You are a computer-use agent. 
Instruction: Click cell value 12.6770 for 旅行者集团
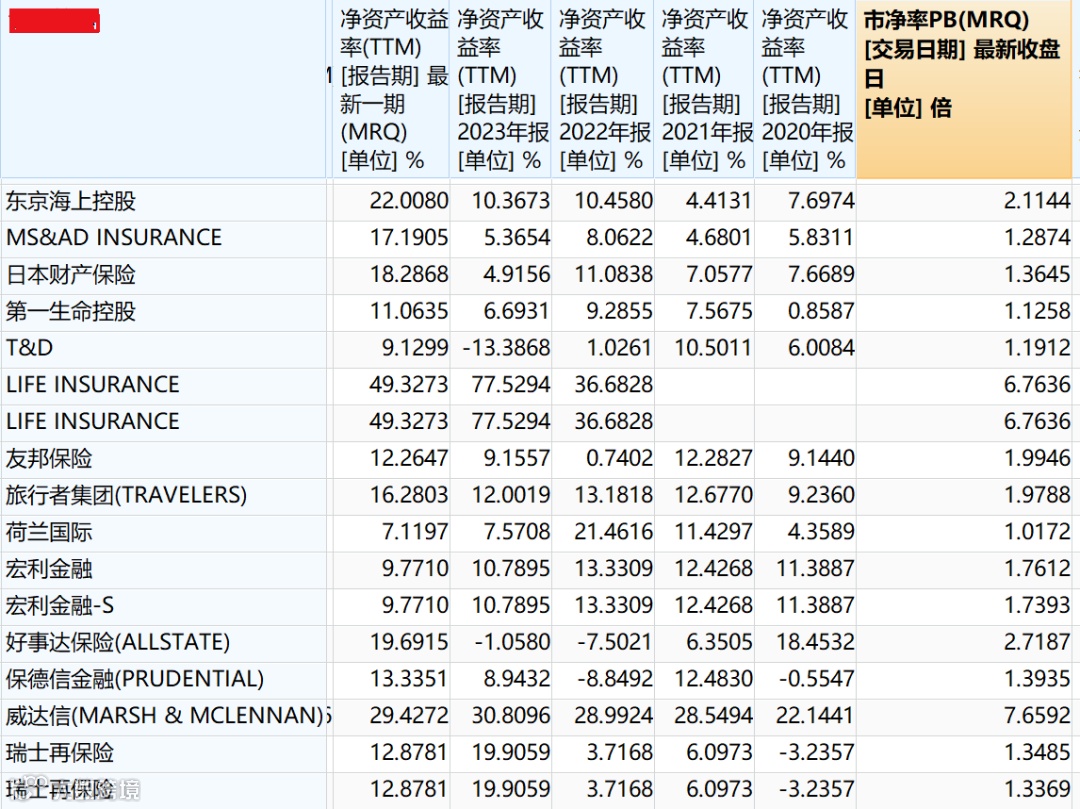click(x=714, y=495)
